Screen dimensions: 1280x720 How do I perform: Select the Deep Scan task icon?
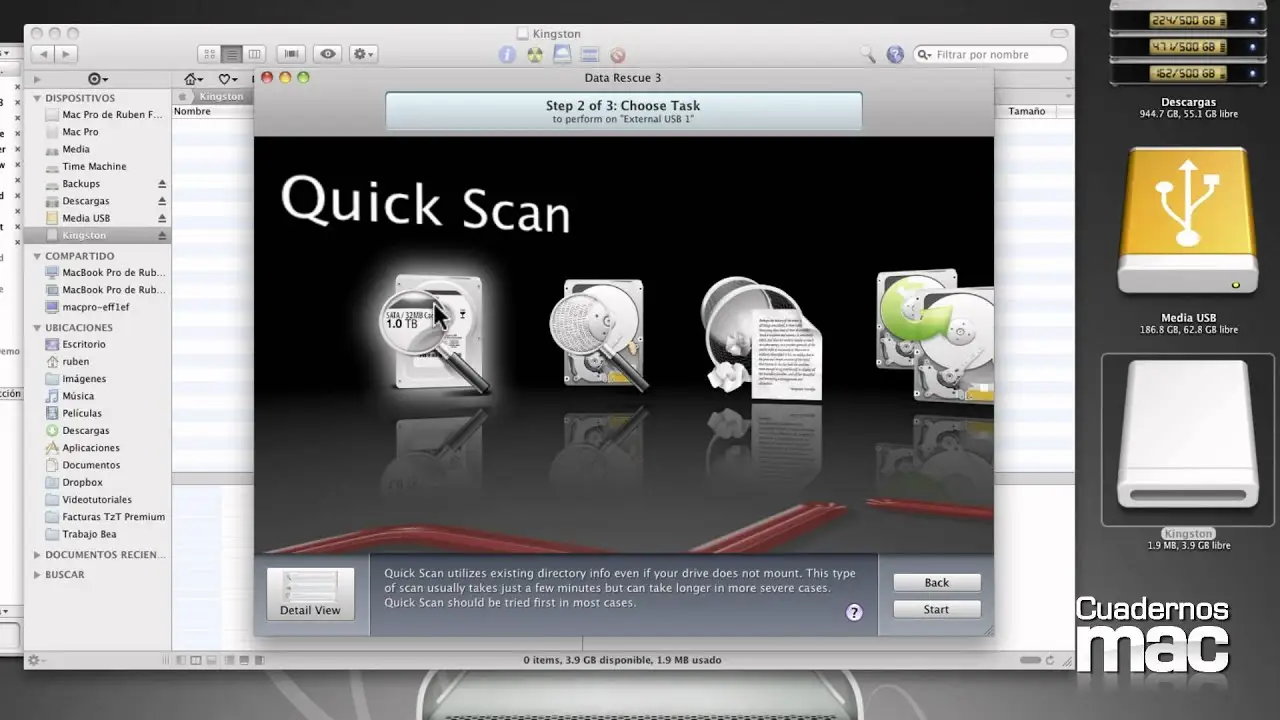click(600, 335)
